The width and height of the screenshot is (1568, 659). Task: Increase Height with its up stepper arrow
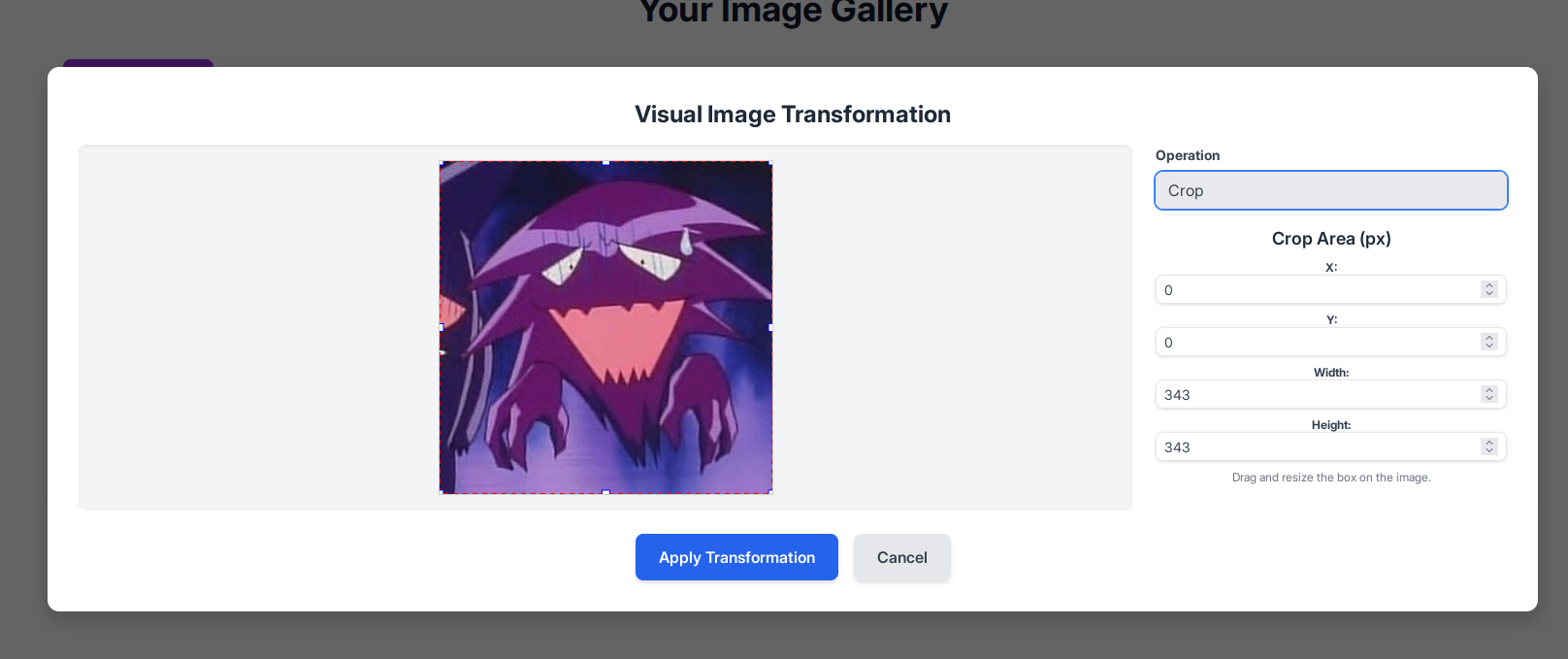1489,443
